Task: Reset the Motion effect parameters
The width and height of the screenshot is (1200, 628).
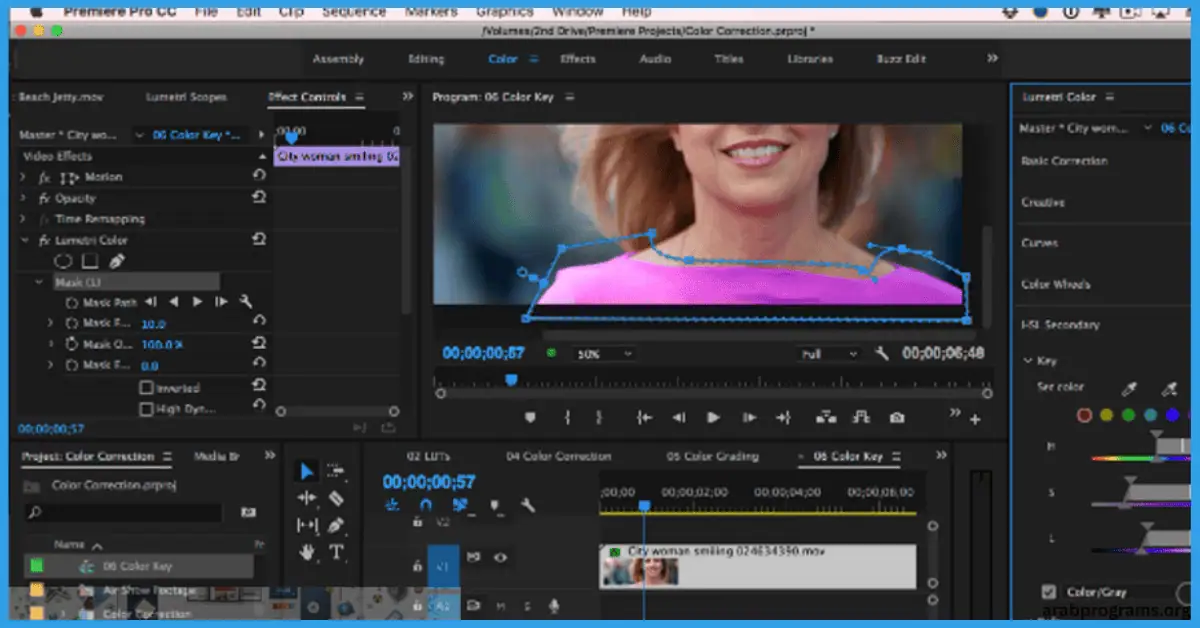Action: click(259, 176)
